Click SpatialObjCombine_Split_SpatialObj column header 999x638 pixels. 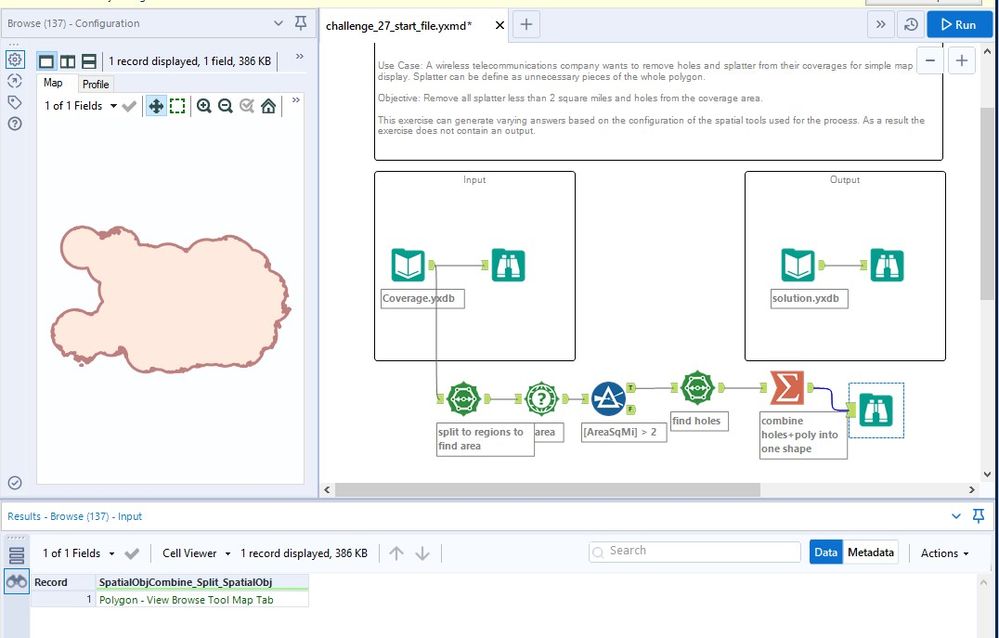pos(202,582)
